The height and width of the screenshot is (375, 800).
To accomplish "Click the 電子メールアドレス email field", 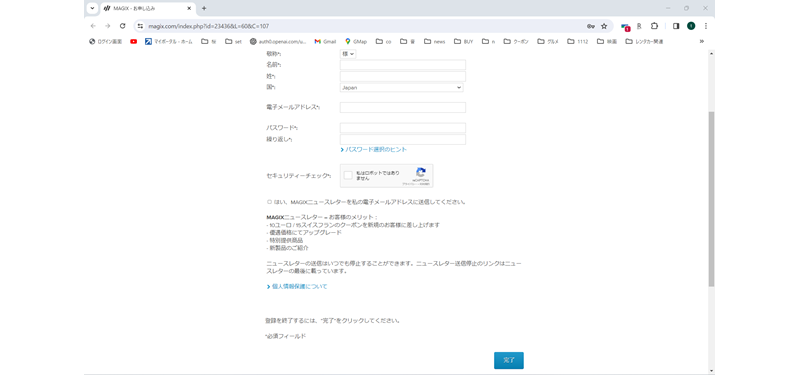I will (403, 107).
